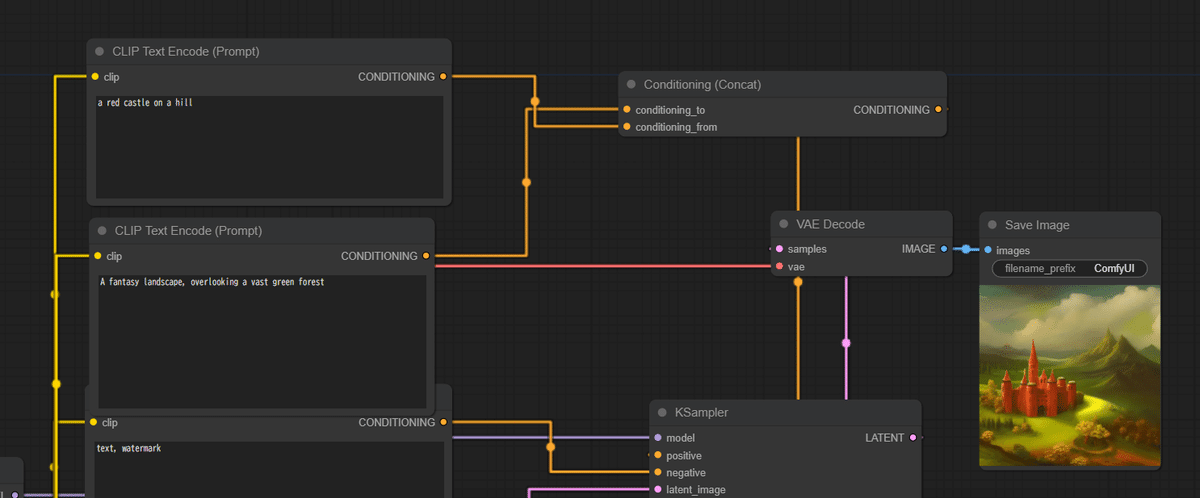Collapse the KSampler node via its title dot
This screenshot has height=498, width=1200.
[x=662, y=412]
